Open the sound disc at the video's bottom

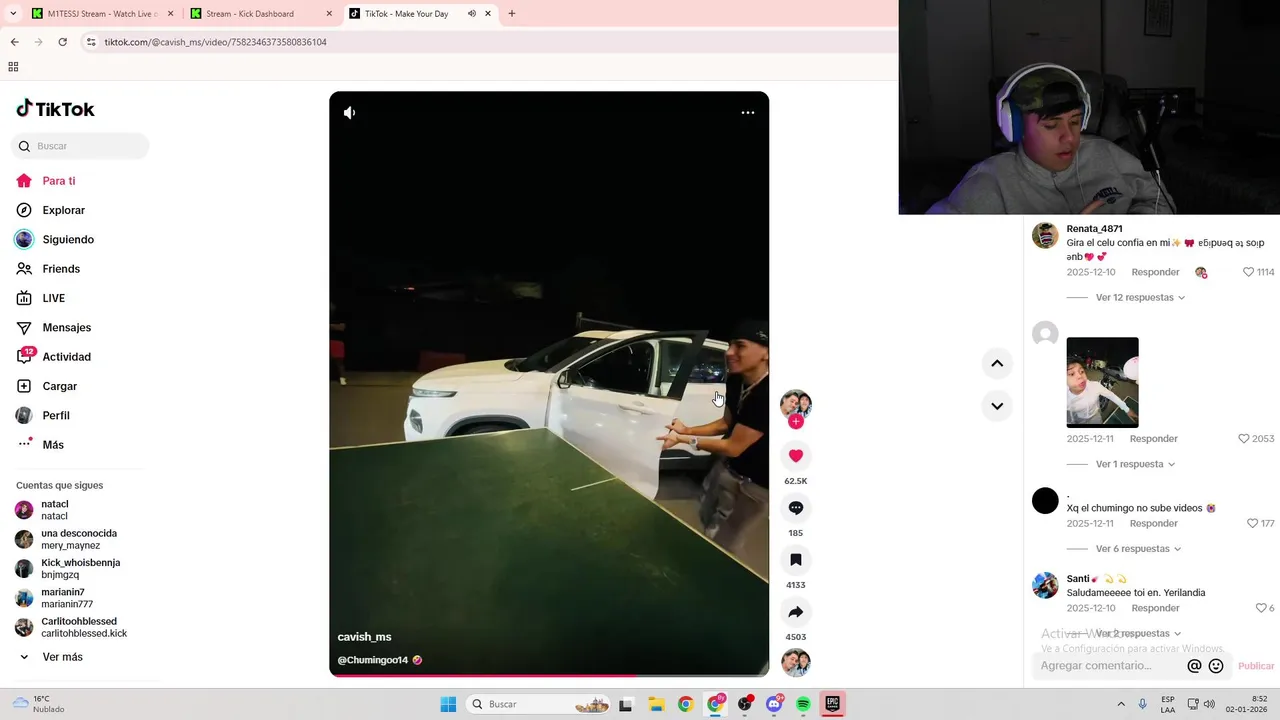tap(796, 662)
